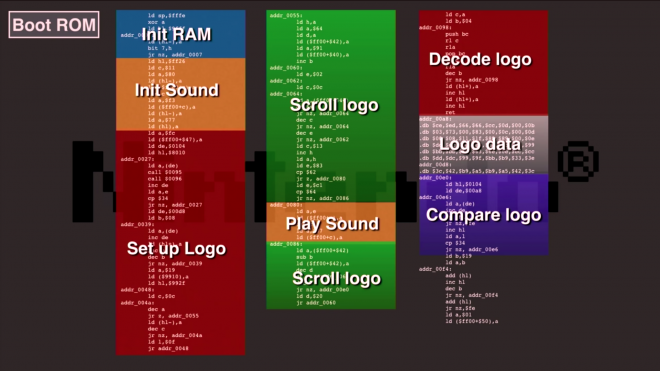Image resolution: width=660 pixels, height=371 pixels.
Task: Click the Init Sound orange block
Action: 181,94
